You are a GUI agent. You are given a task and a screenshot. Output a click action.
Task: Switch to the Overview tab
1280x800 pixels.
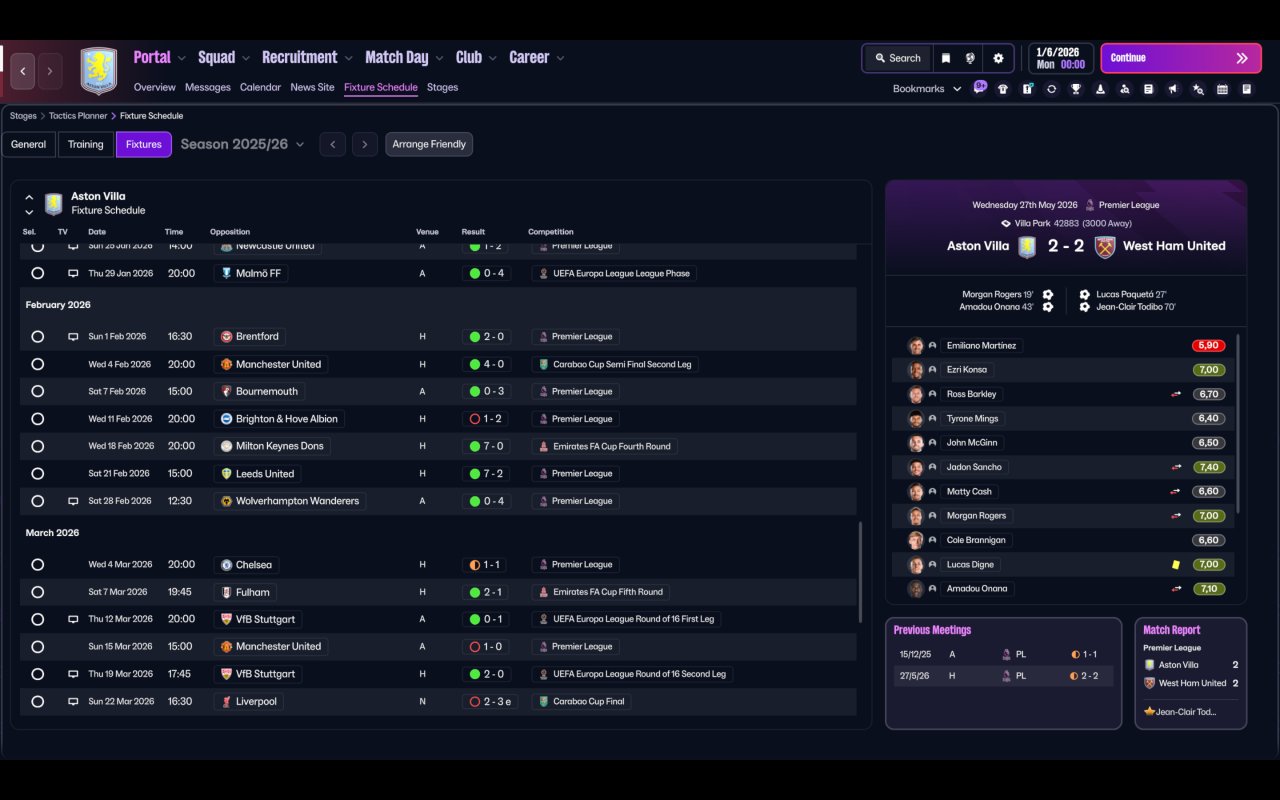click(154, 87)
